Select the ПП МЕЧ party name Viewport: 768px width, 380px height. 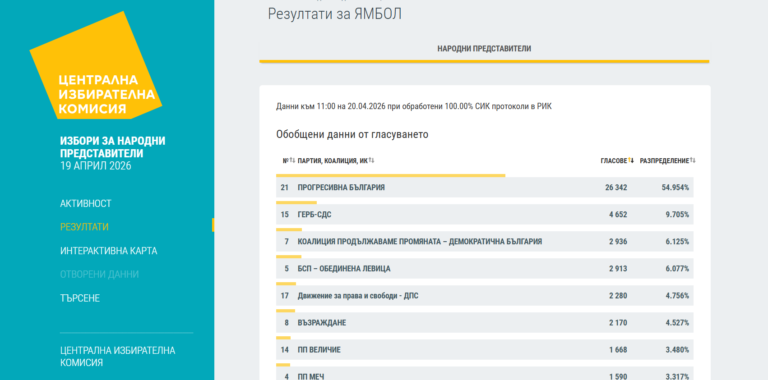coord(311,376)
